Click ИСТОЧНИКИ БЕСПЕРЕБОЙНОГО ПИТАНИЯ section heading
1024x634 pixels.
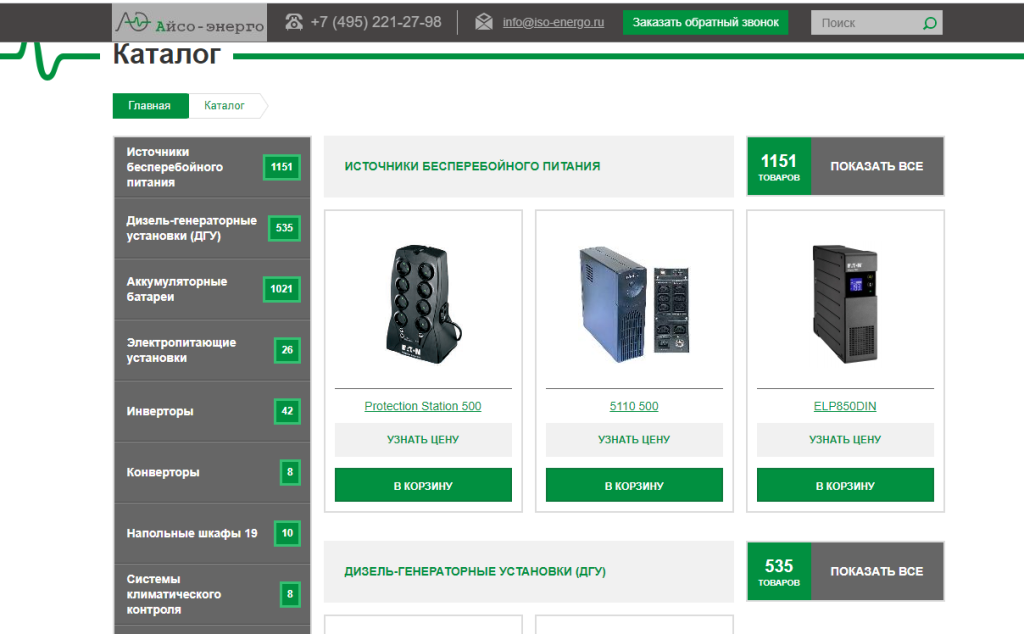(472, 166)
